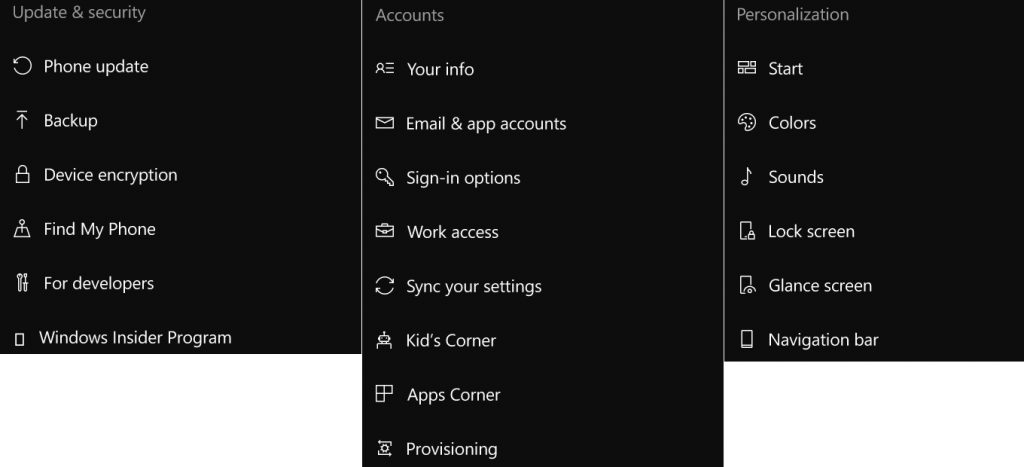Select Email & app accounts
The image size is (1024, 467).
[486, 123]
